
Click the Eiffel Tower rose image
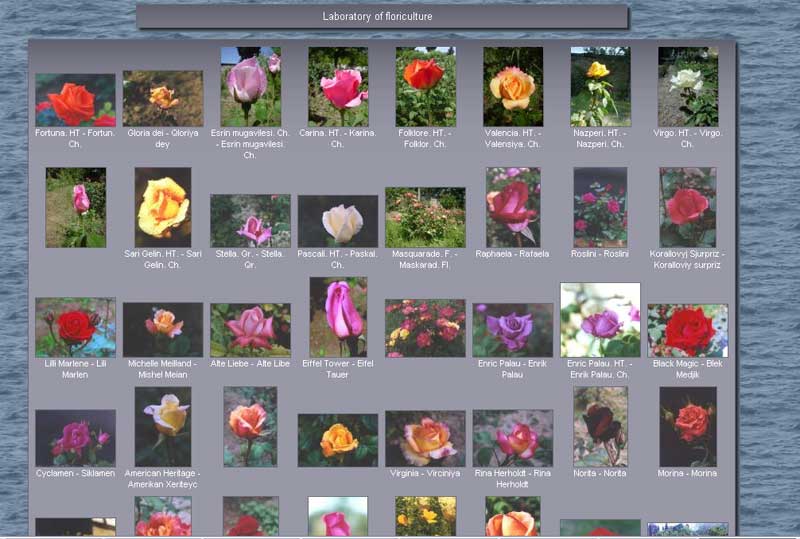(x=338, y=317)
